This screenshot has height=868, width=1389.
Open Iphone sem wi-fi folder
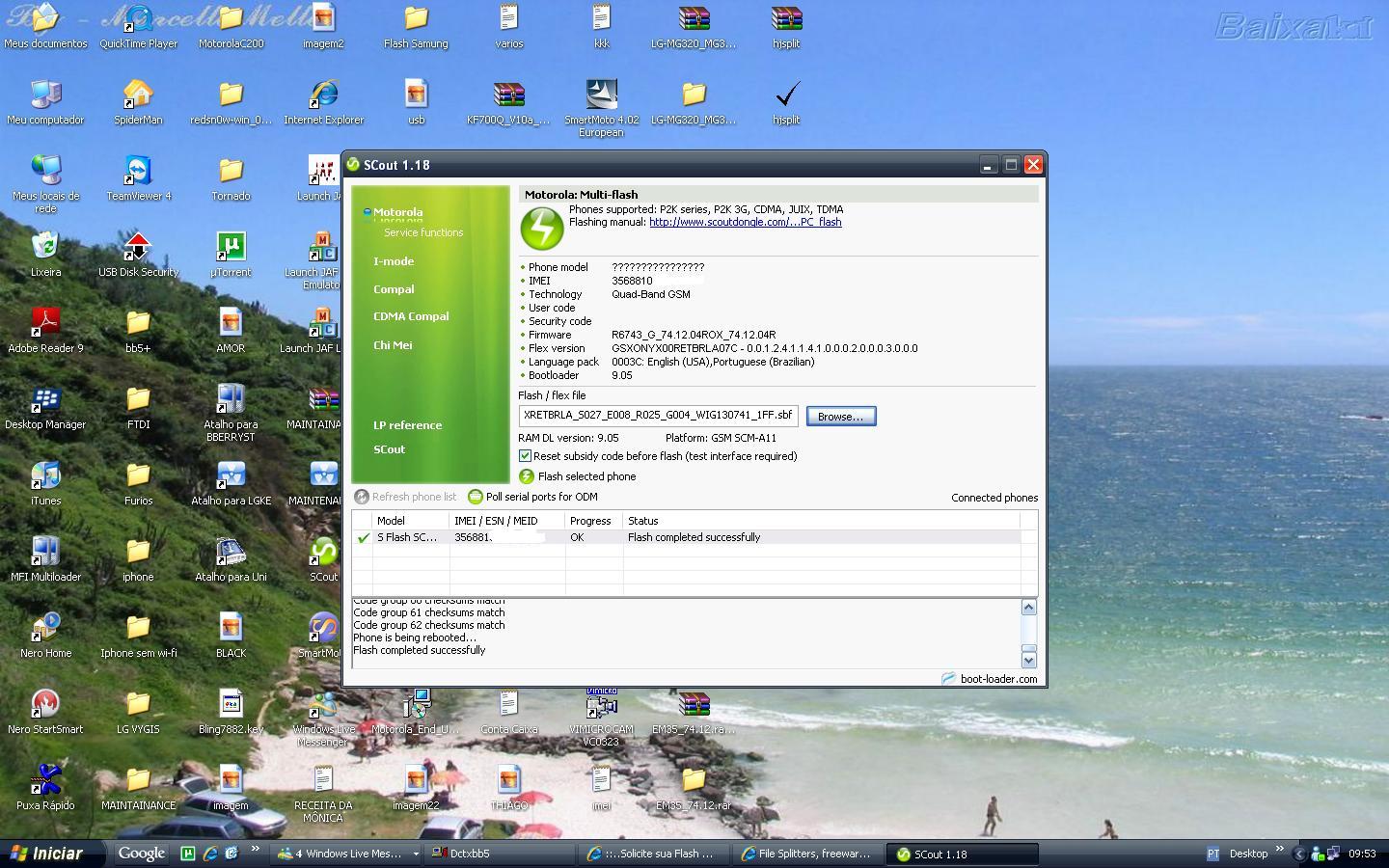(138, 635)
